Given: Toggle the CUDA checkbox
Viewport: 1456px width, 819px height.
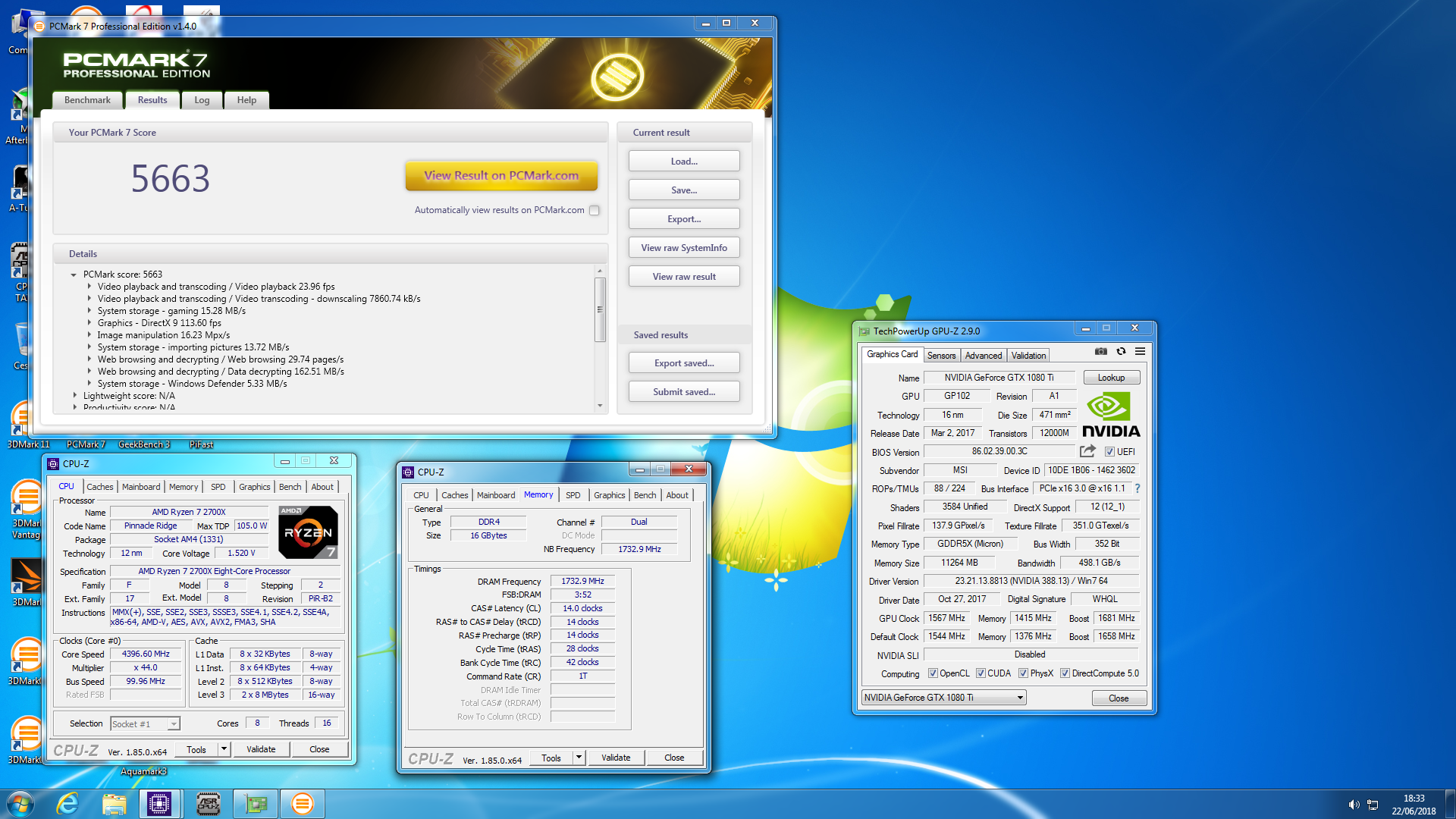Looking at the screenshot, I should pyautogui.click(x=981, y=673).
